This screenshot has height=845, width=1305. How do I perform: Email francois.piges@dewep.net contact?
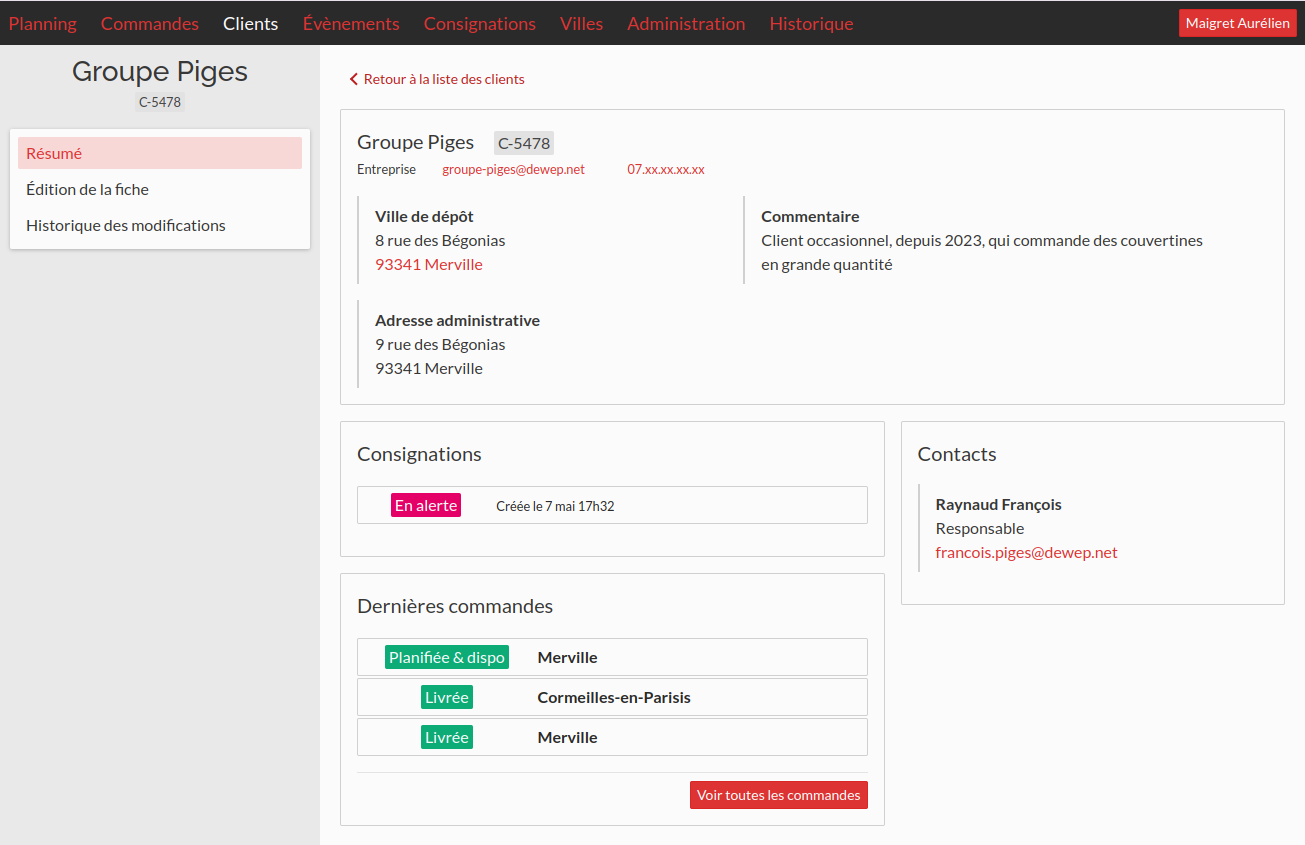(1026, 552)
